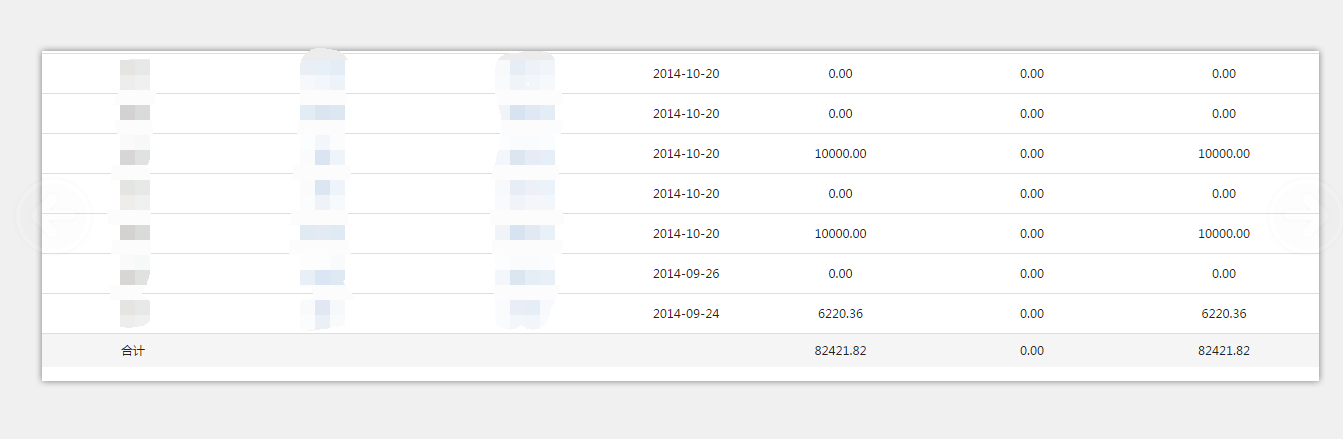Select the date in the first table row
Screen dimensions: 1343x439
(686, 73)
